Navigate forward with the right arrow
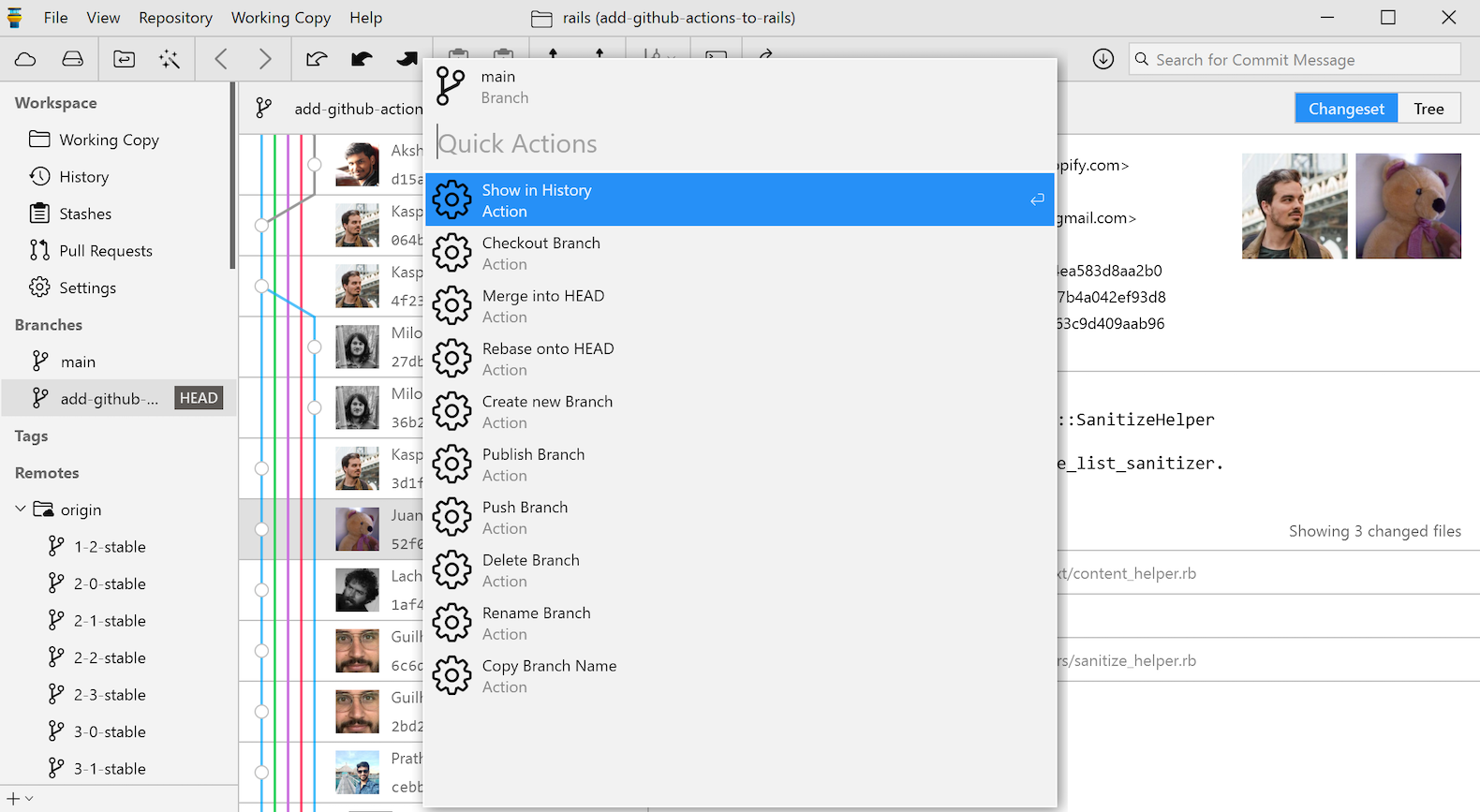Image resolution: width=1480 pixels, height=812 pixels. pyautogui.click(x=265, y=60)
